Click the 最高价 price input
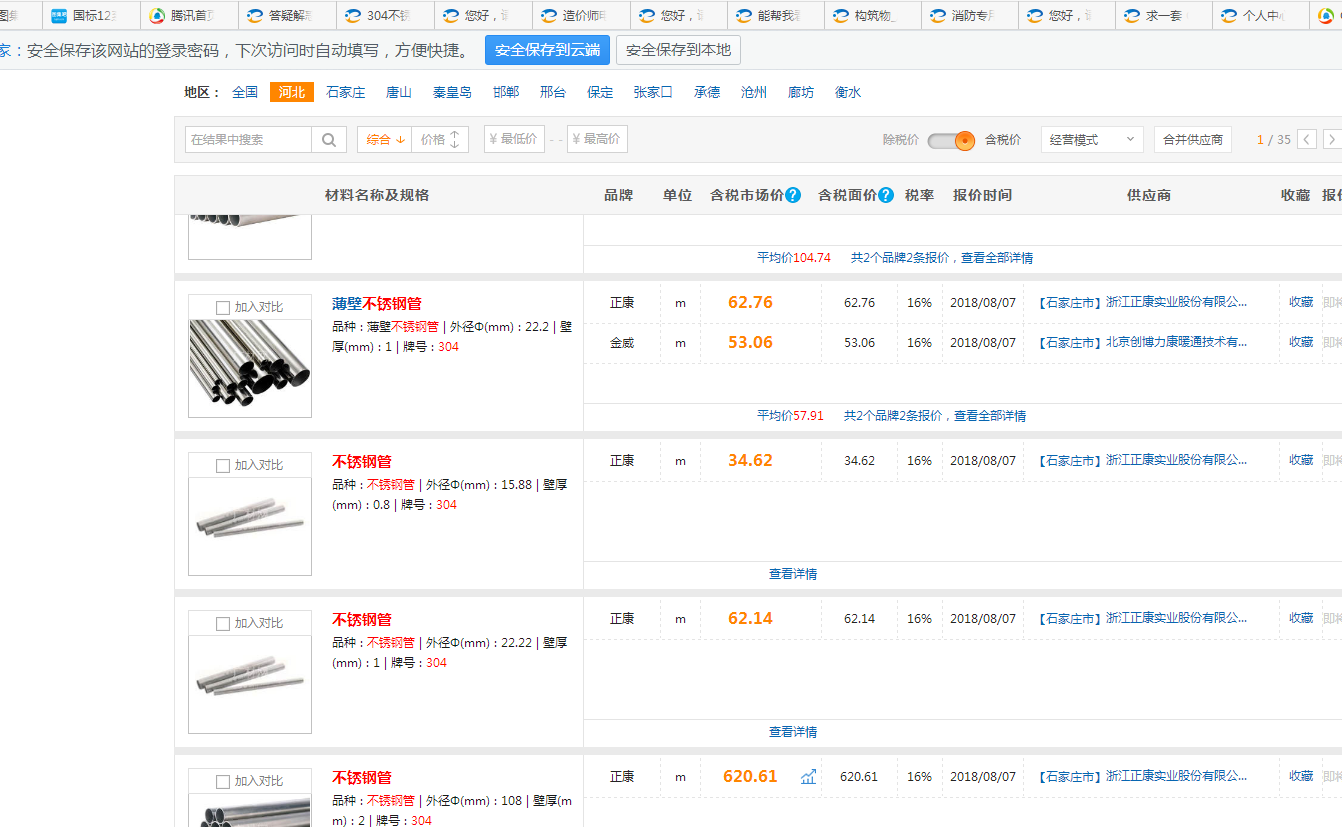1342x827 pixels. point(597,140)
